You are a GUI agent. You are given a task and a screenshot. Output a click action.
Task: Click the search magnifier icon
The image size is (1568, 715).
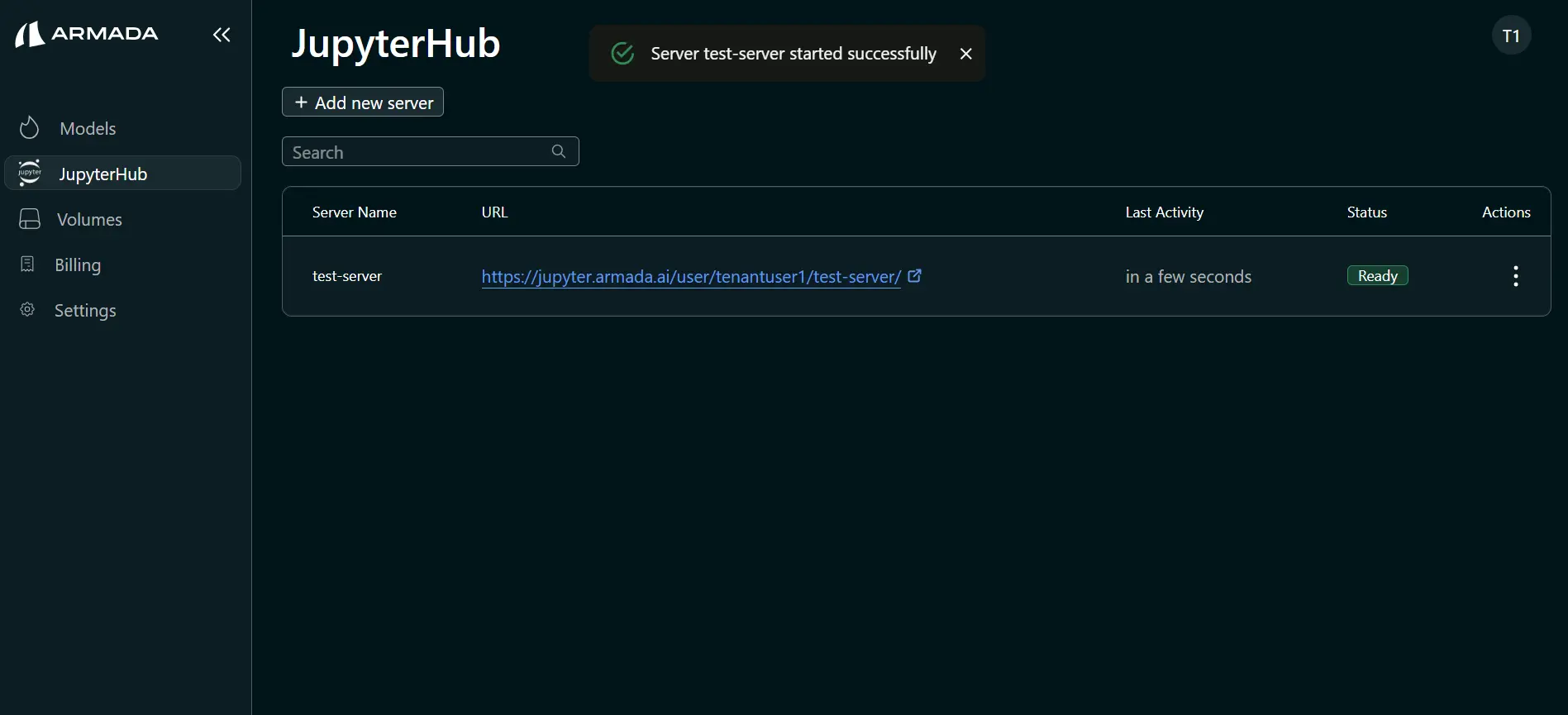click(559, 151)
